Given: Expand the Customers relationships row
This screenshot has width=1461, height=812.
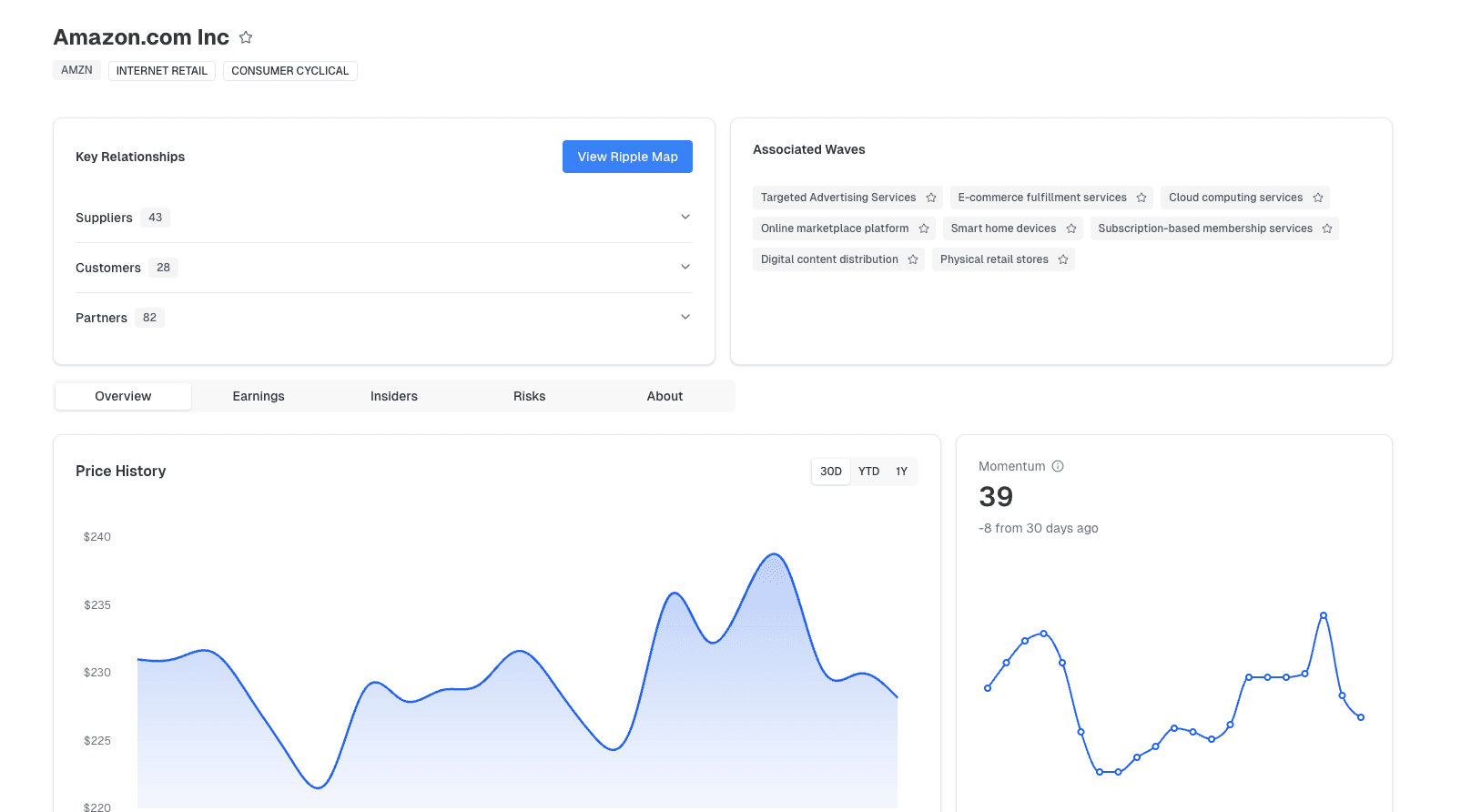Looking at the screenshot, I should (384, 268).
